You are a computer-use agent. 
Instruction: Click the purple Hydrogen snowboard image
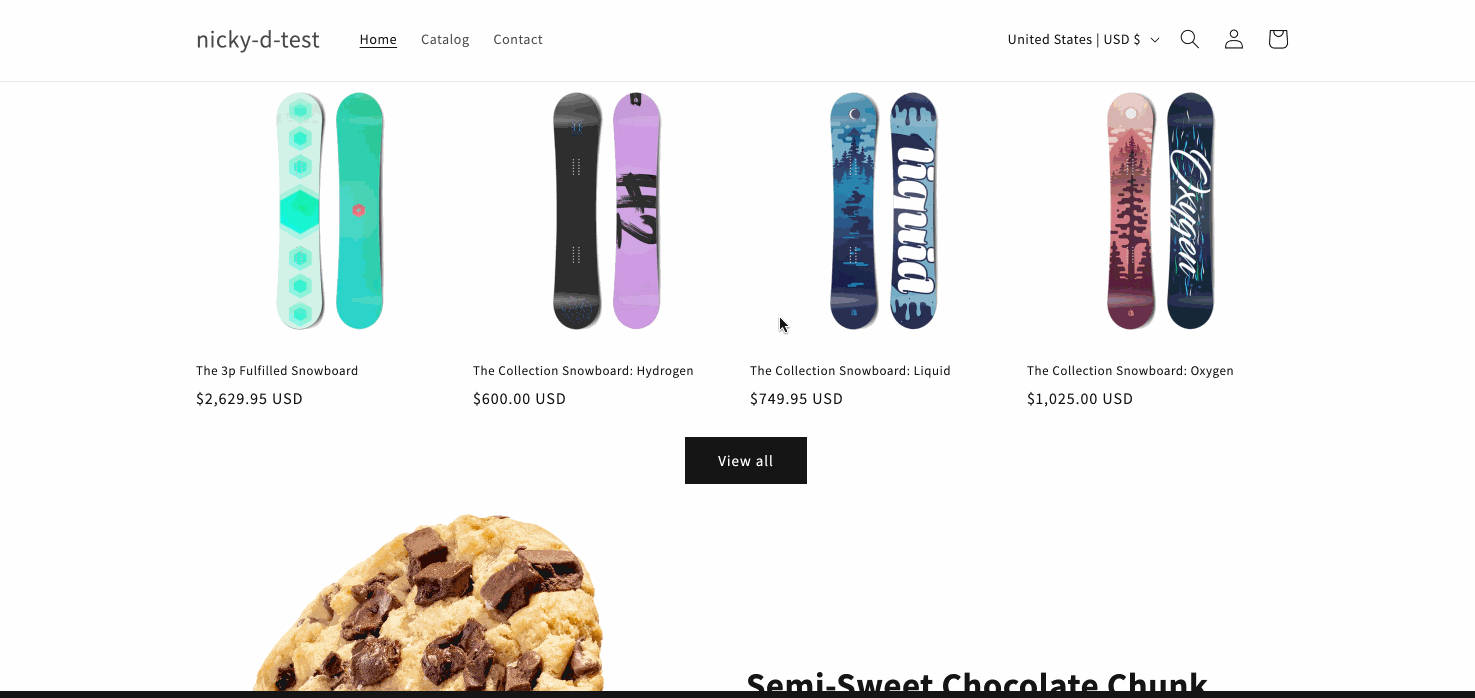[x=607, y=211]
